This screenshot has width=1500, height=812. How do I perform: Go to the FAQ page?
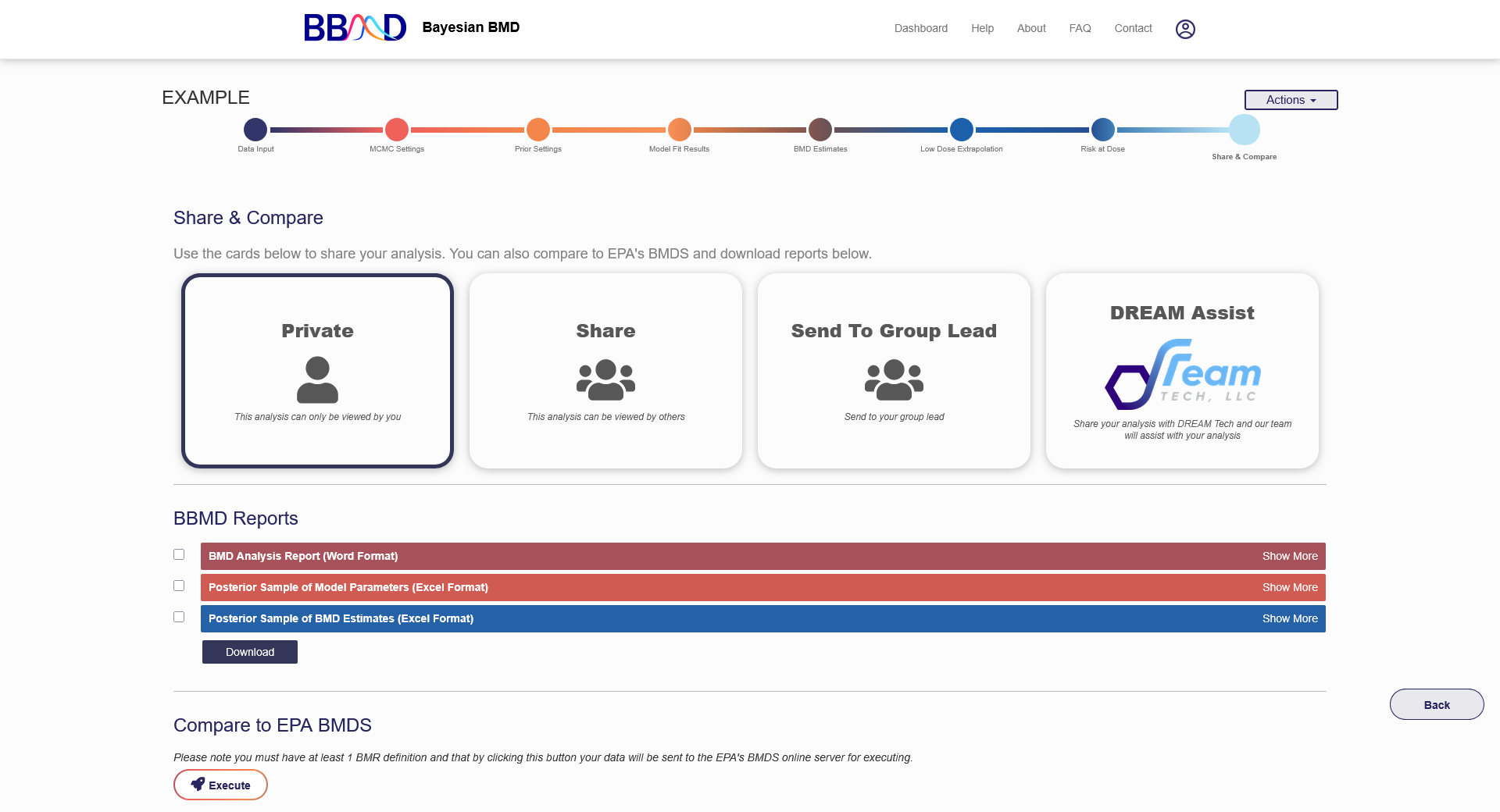pyautogui.click(x=1080, y=28)
